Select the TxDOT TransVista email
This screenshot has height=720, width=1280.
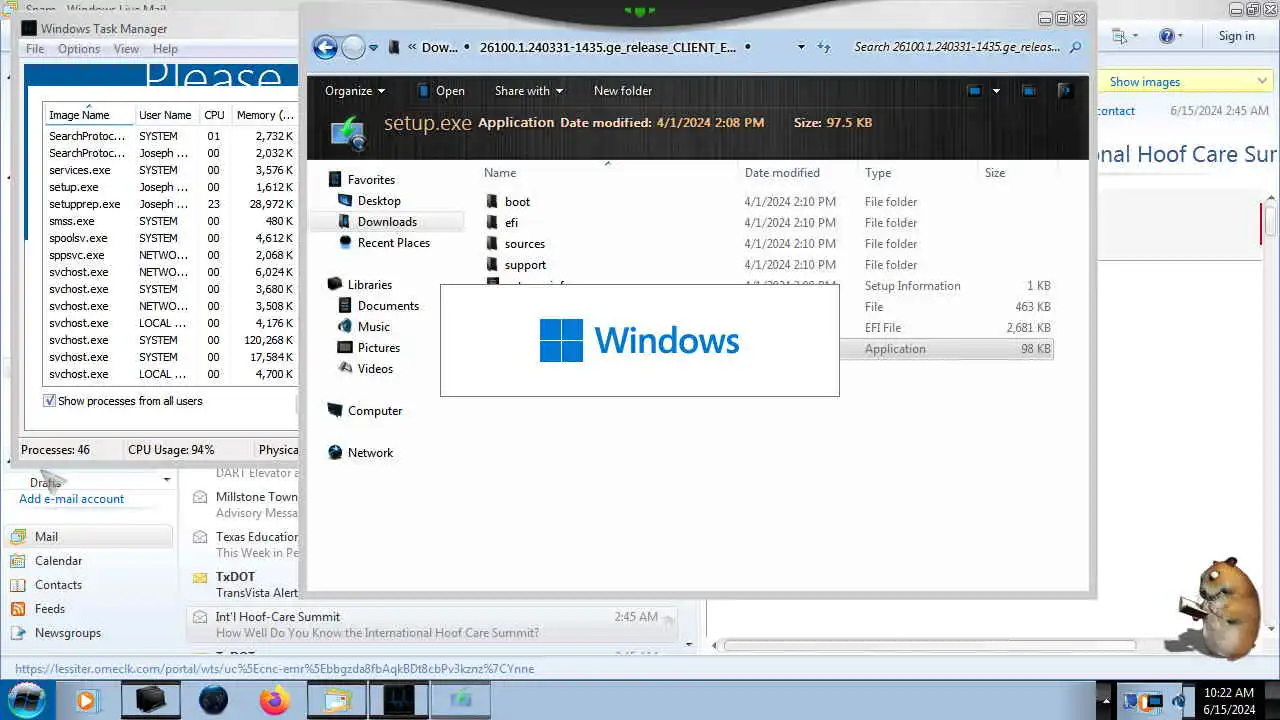pyautogui.click(x=245, y=585)
